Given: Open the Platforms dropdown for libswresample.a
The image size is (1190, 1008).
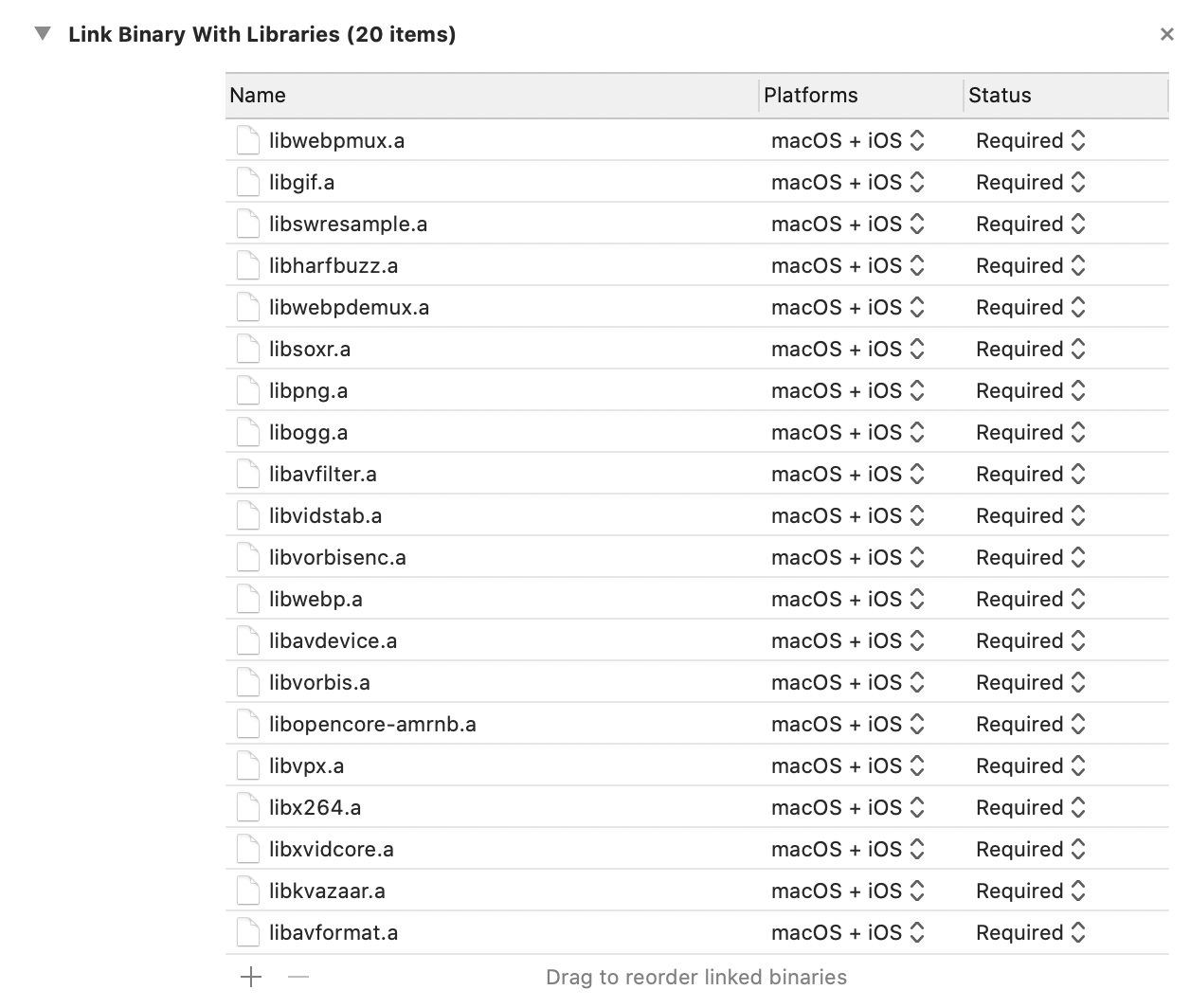Looking at the screenshot, I should pyautogui.click(x=848, y=224).
